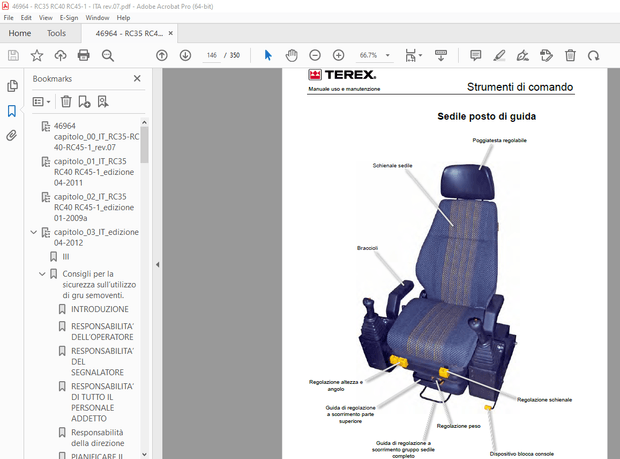This screenshot has width=620, height=459.
Task: Activate the selection arrow tool
Action: 268,55
